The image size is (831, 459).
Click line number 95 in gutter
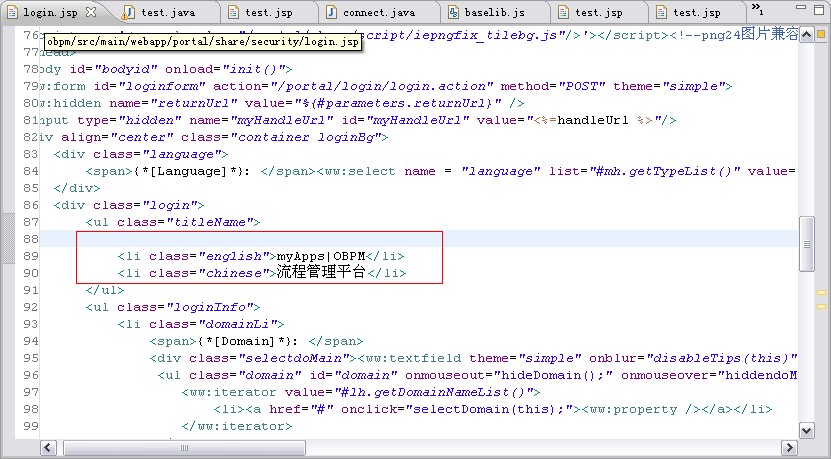(x=31, y=358)
